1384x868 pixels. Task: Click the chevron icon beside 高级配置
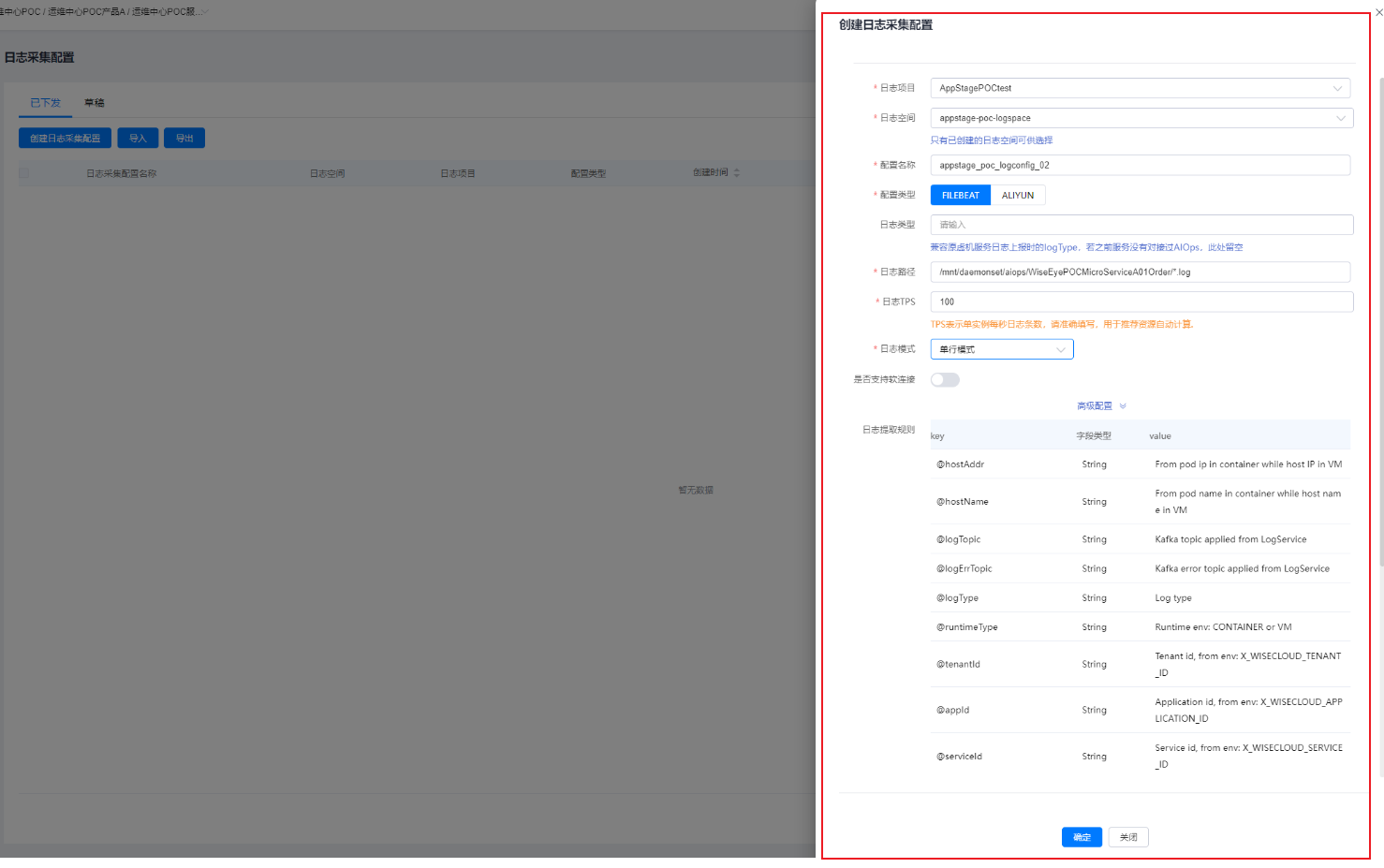pyautogui.click(x=1123, y=406)
